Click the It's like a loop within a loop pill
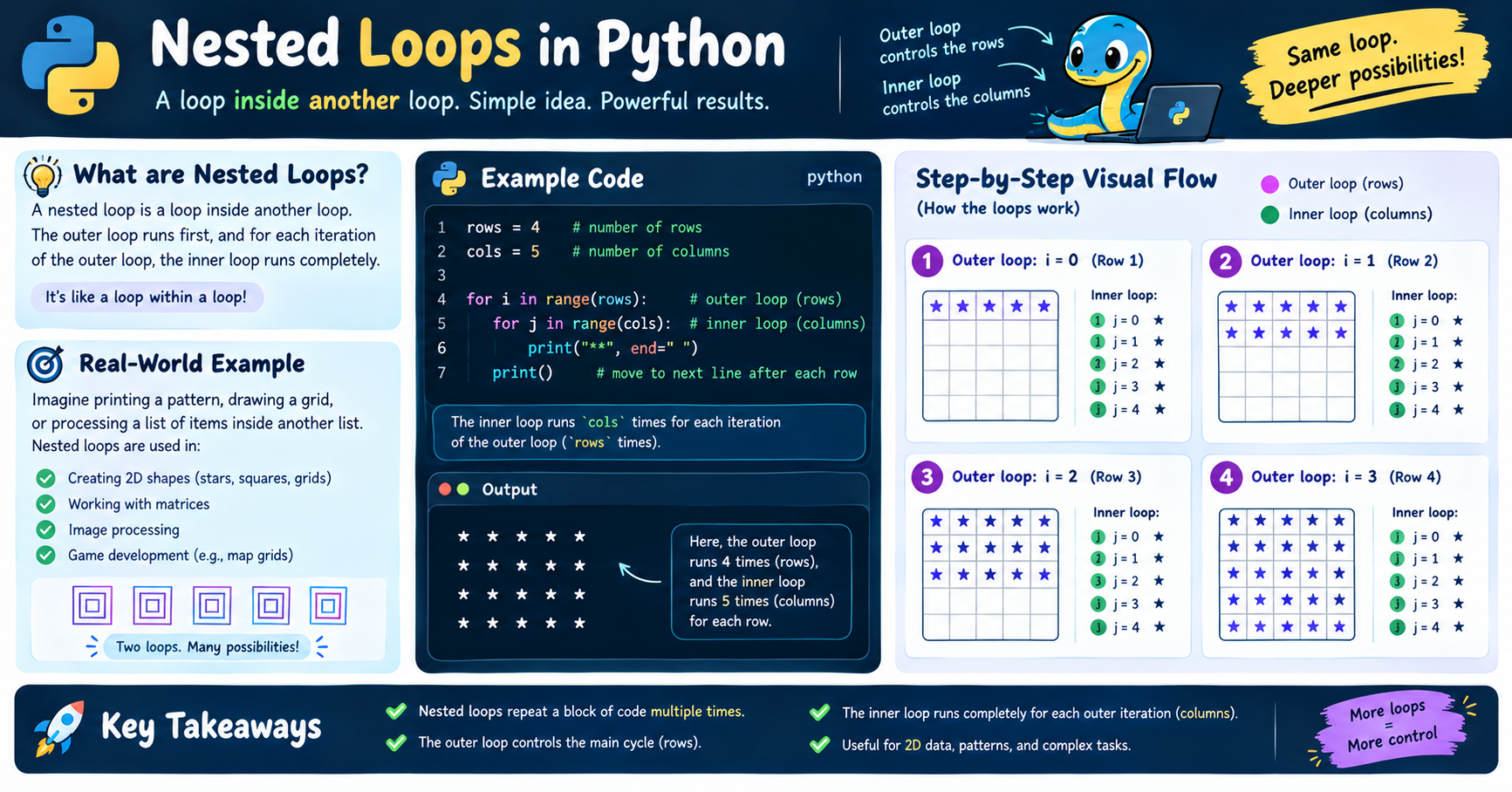 (x=147, y=297)
